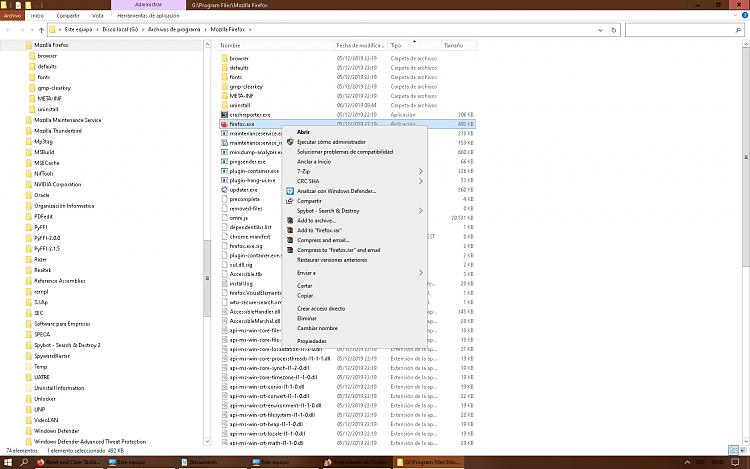This screenshot has width=750, height=469.
Task: Open the taskbar search magnifier
Action: [24, 462]
